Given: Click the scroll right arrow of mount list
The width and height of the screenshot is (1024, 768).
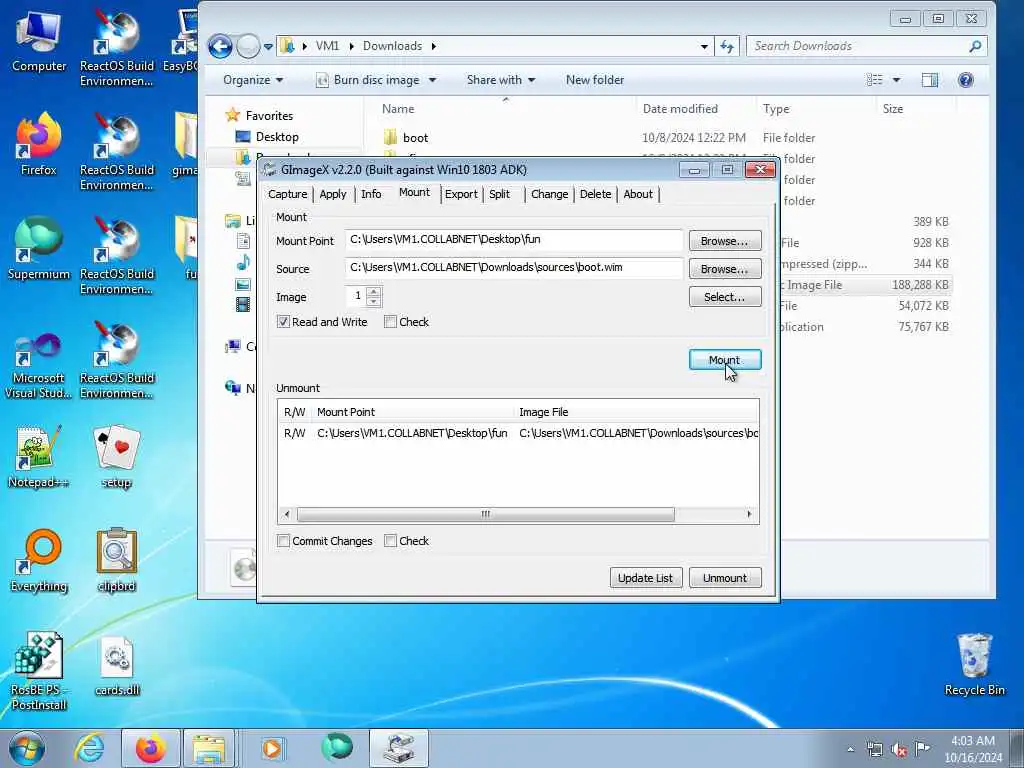Looking at the screenshot, I should 749,515.
